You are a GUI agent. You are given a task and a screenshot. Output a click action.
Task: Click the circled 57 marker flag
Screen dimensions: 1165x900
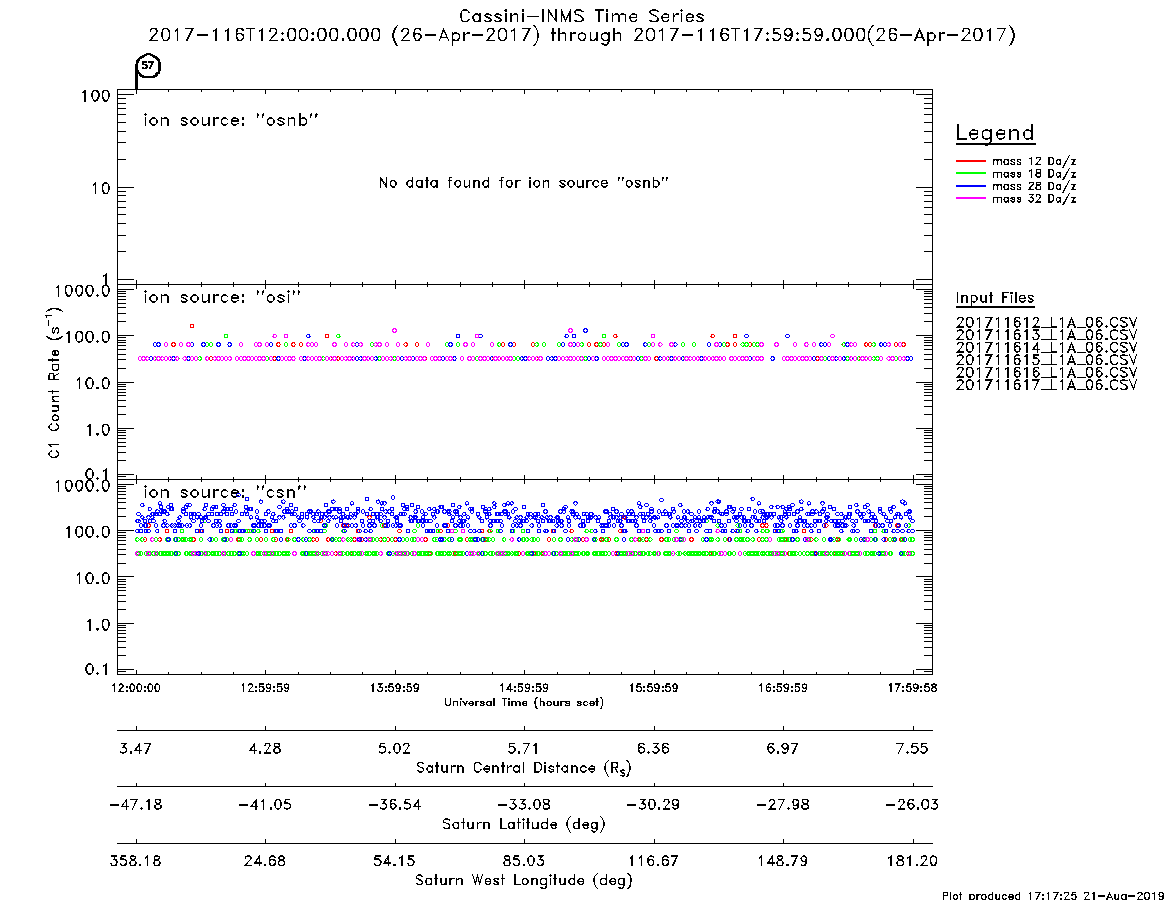(x=148, y=66)
